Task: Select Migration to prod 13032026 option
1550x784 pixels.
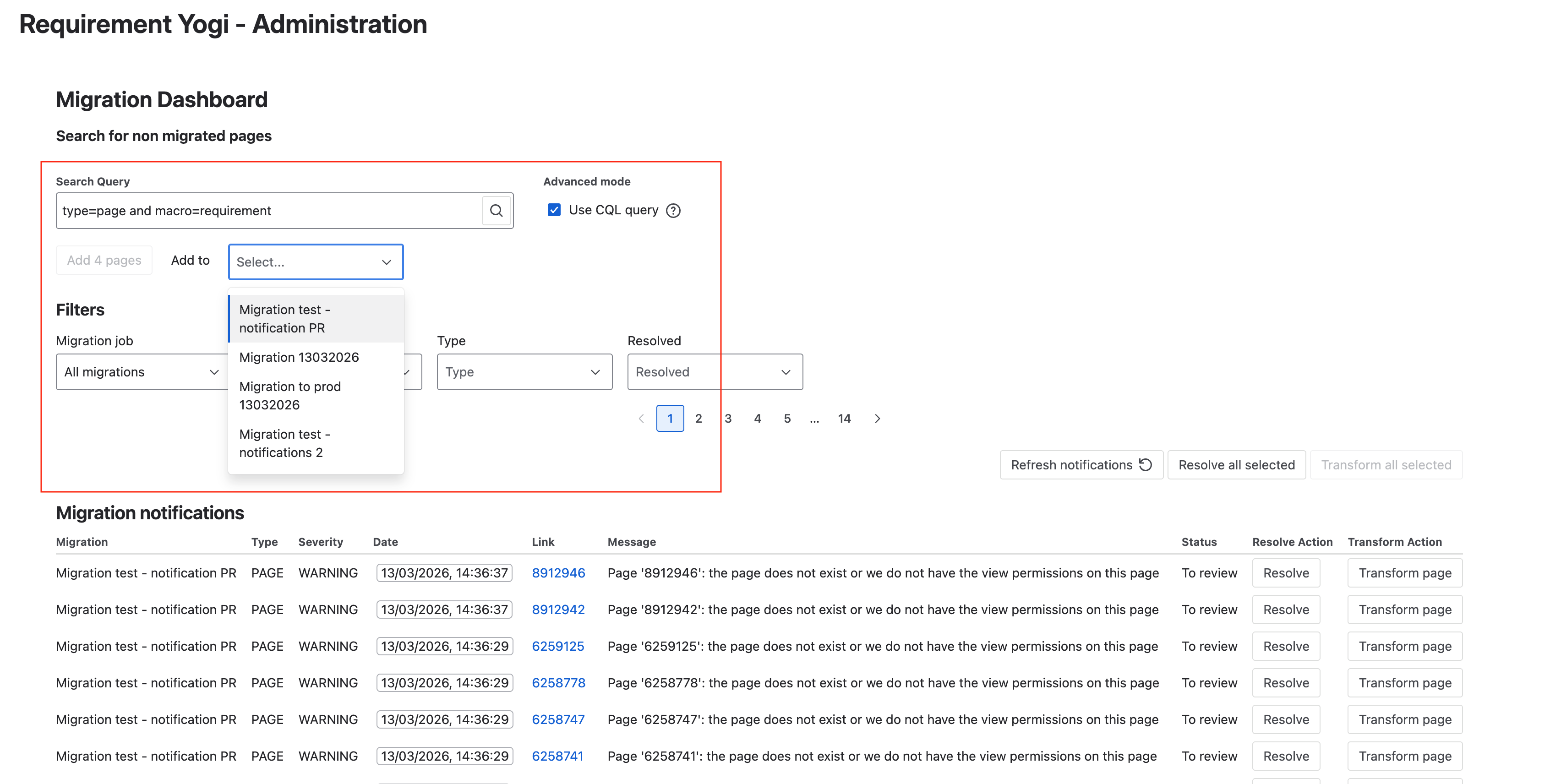Action: (x=290, y=395)
